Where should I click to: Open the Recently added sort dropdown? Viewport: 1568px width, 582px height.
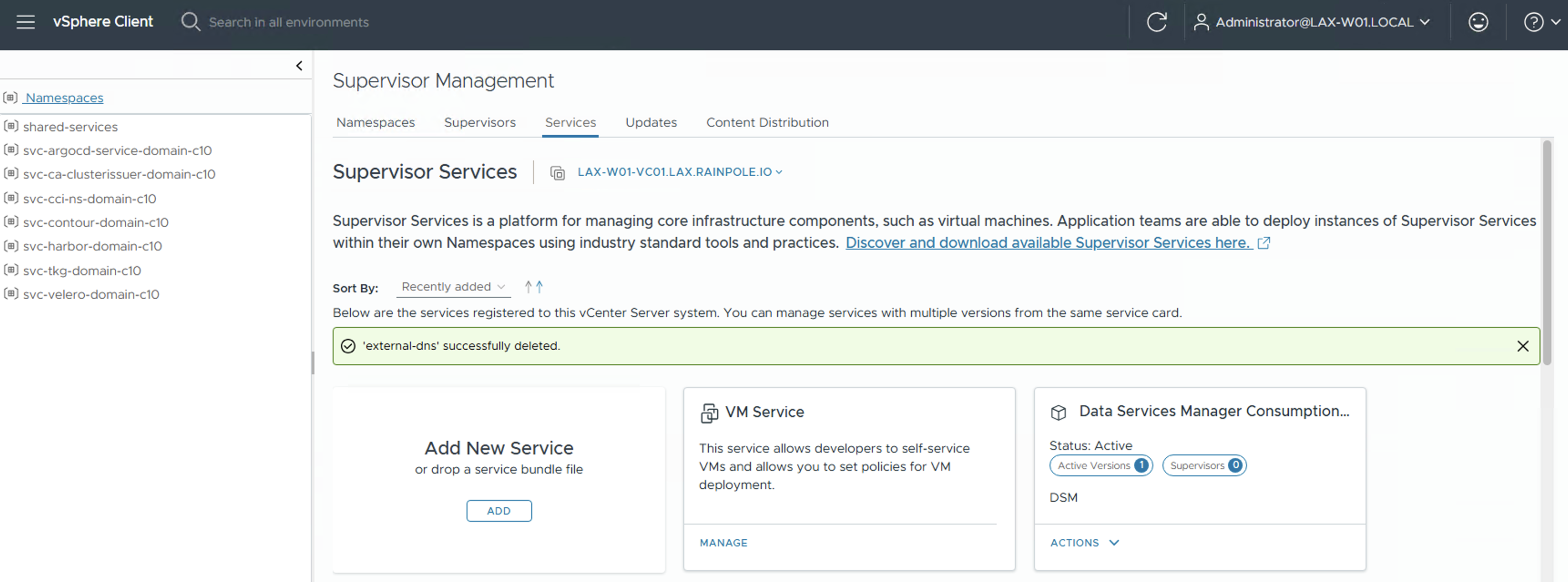(x=453, y=287)
